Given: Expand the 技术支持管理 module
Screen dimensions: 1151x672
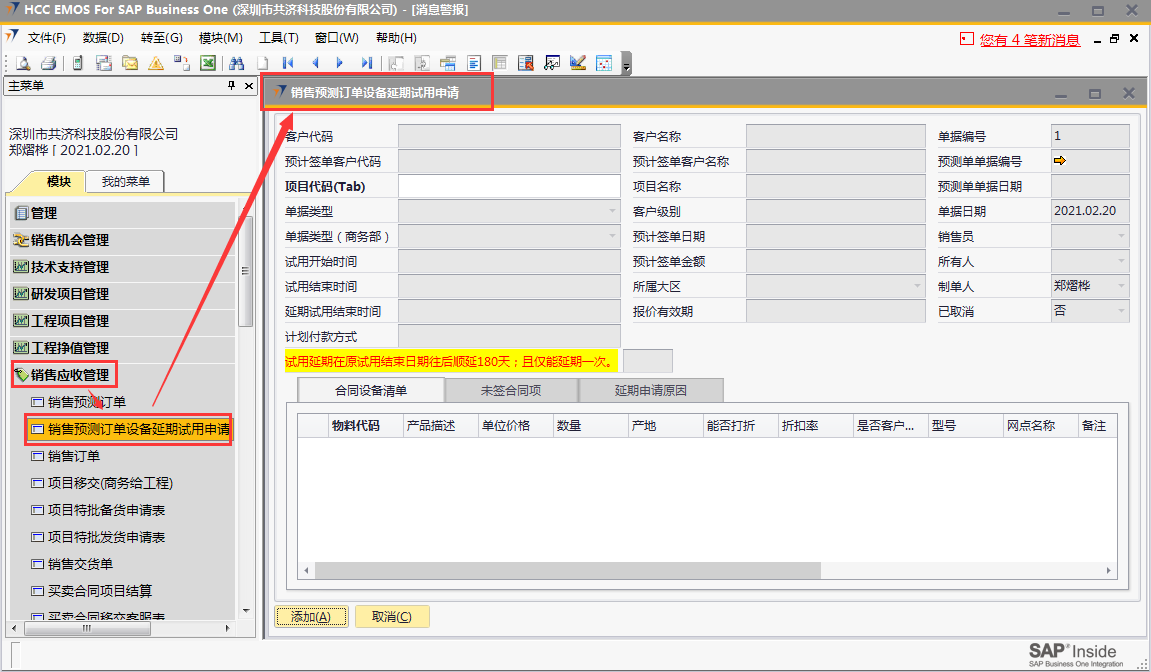Looking at the screenshot, I should [70, 267].
